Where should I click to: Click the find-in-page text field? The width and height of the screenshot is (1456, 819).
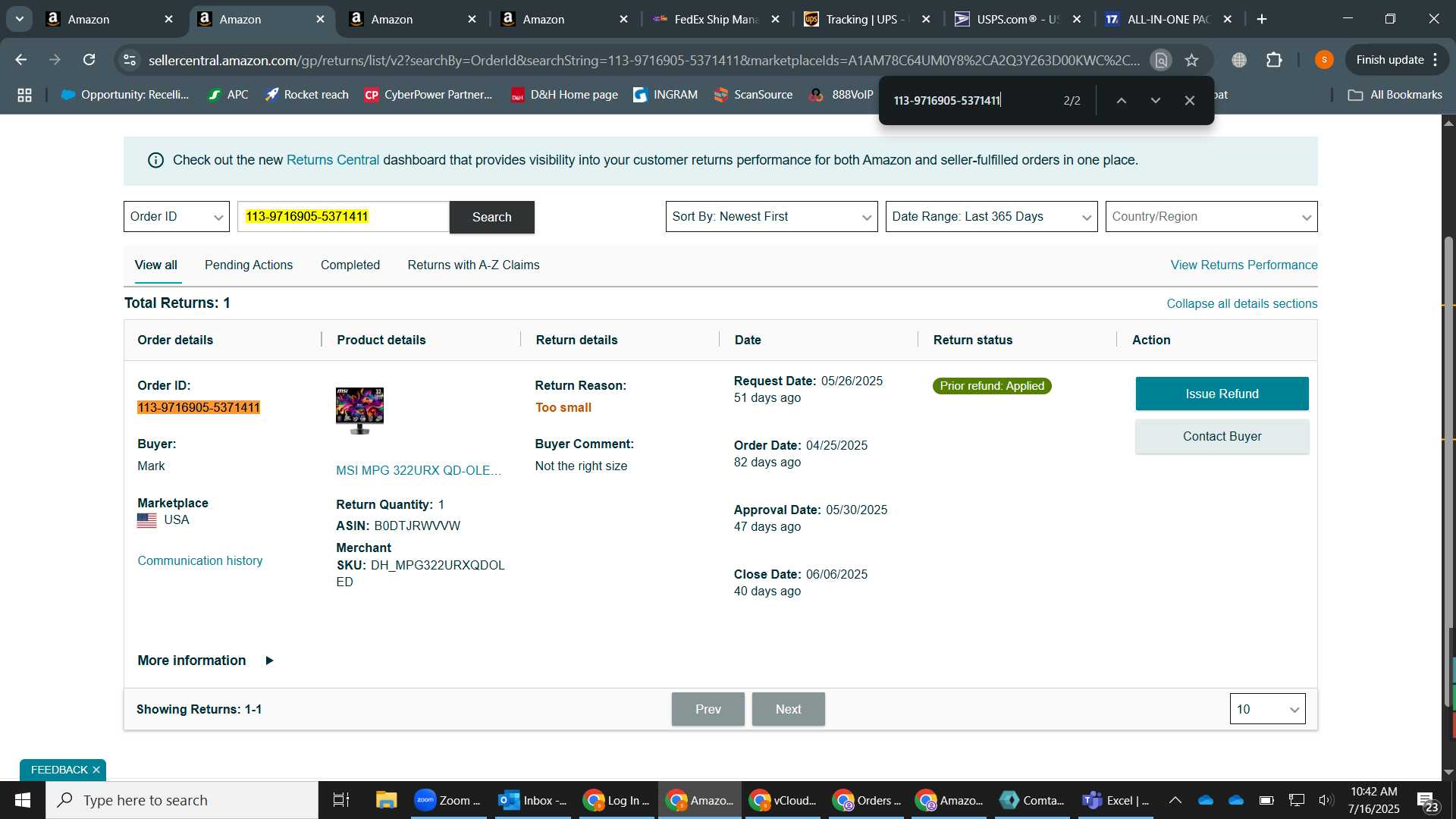coord(971,100)
